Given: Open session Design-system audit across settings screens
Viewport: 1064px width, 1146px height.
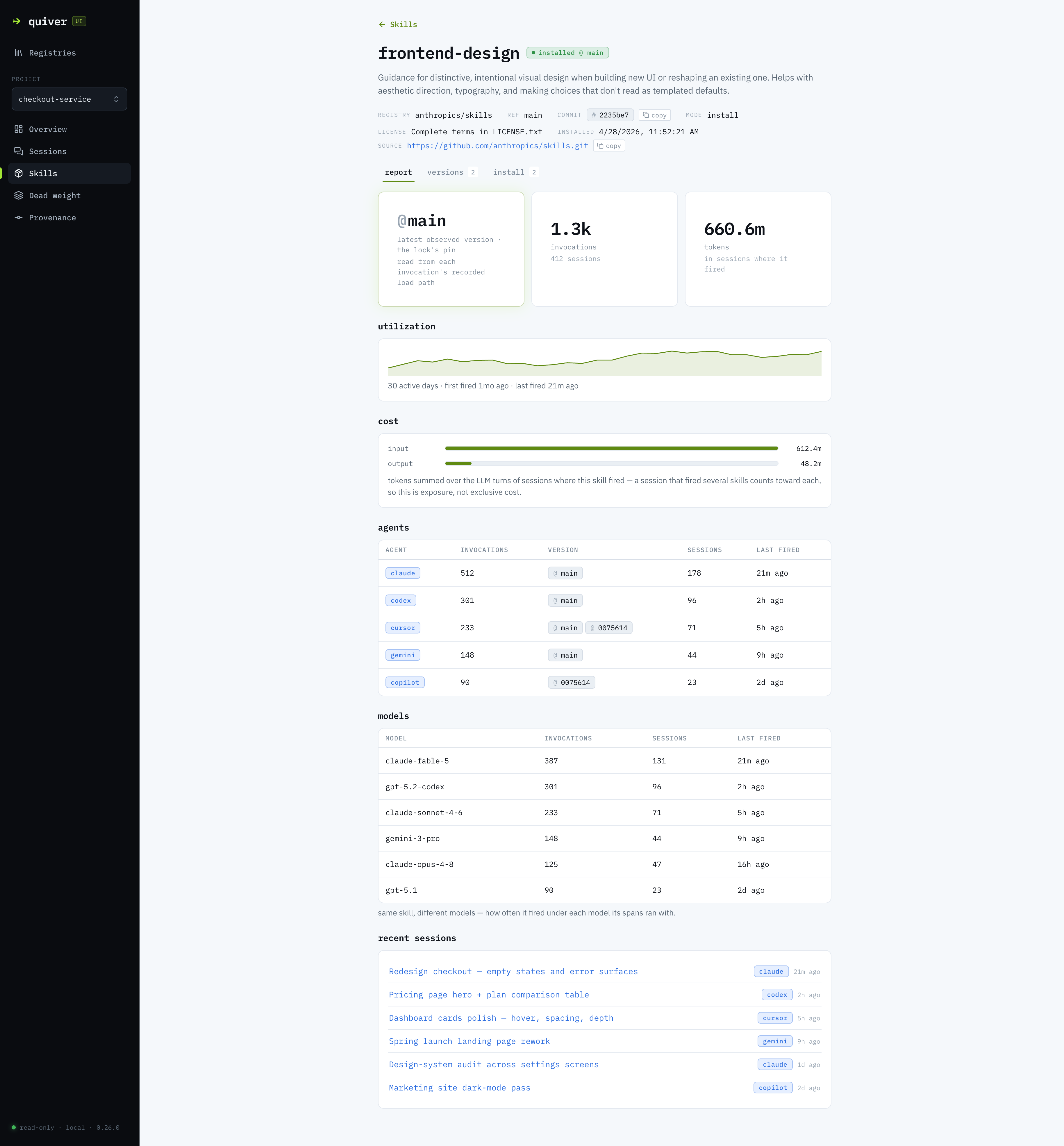Looking at the screenshot, I should pos(493,1065).
